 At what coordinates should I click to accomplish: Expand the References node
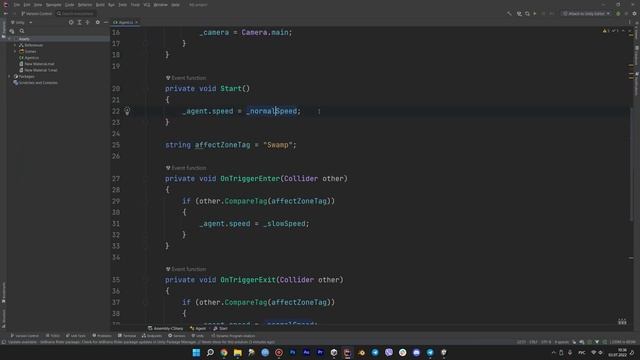click(15, 45)
